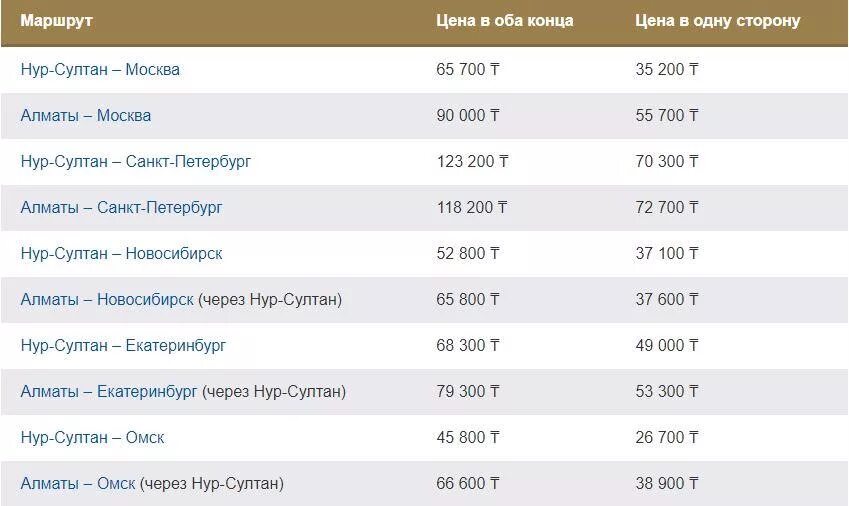The image size is (849, 506).
Task: Select the 123 200 ₸ price cell
Action: coord(473,161)
